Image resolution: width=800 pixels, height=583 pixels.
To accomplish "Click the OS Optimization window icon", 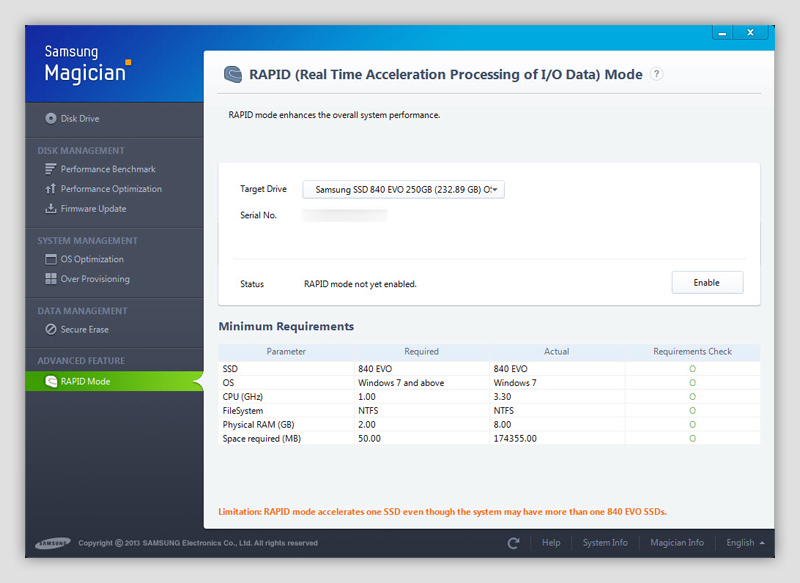I will [51, 259].
